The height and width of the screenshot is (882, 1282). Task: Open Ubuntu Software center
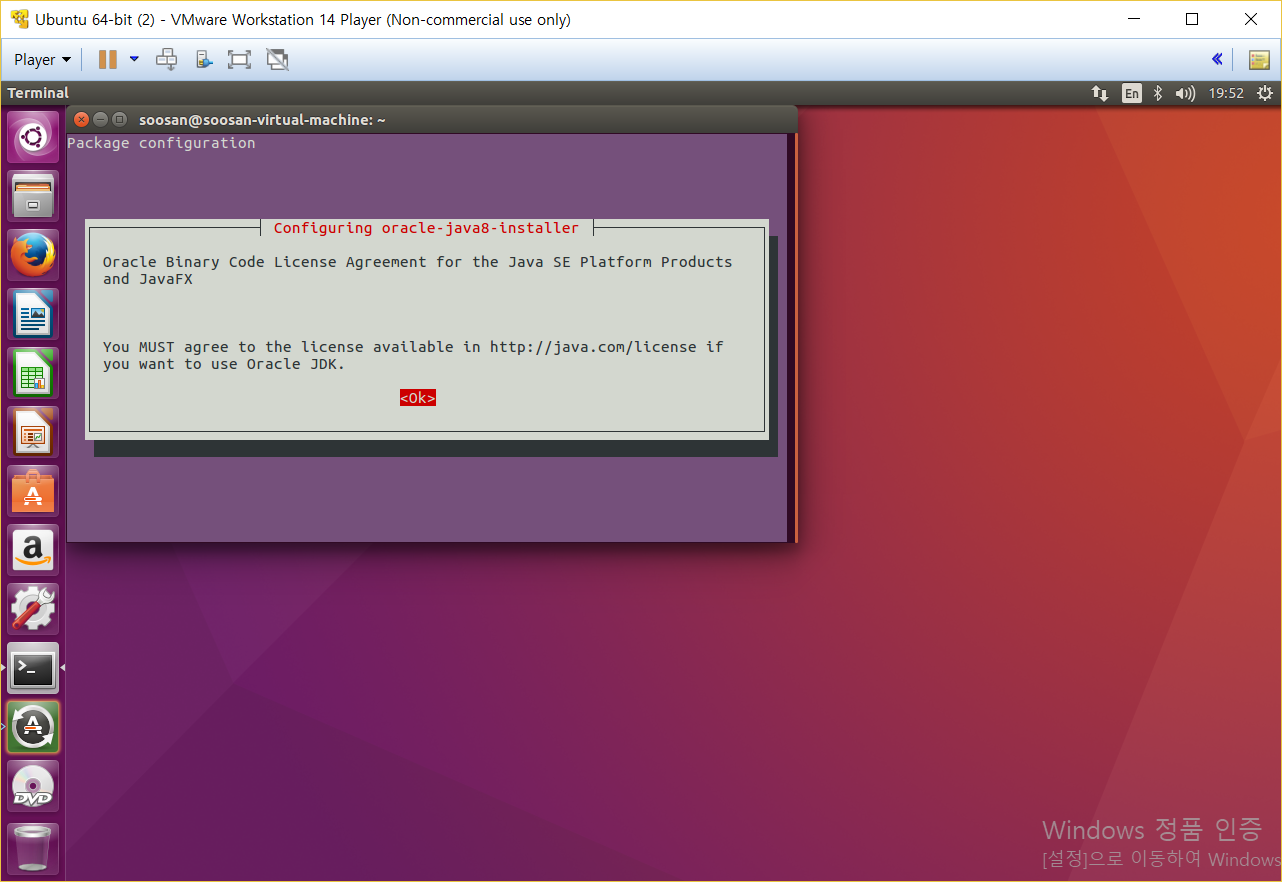tap(33, 491)
